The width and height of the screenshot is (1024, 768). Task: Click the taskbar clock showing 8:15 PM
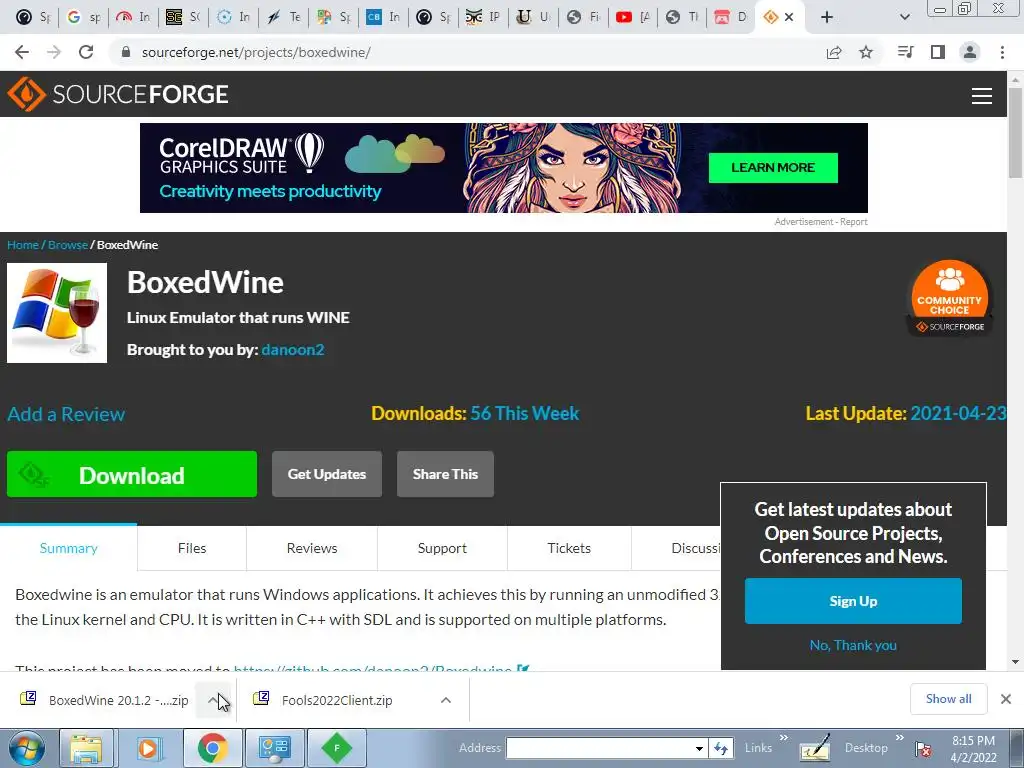[x=973, y=749]
